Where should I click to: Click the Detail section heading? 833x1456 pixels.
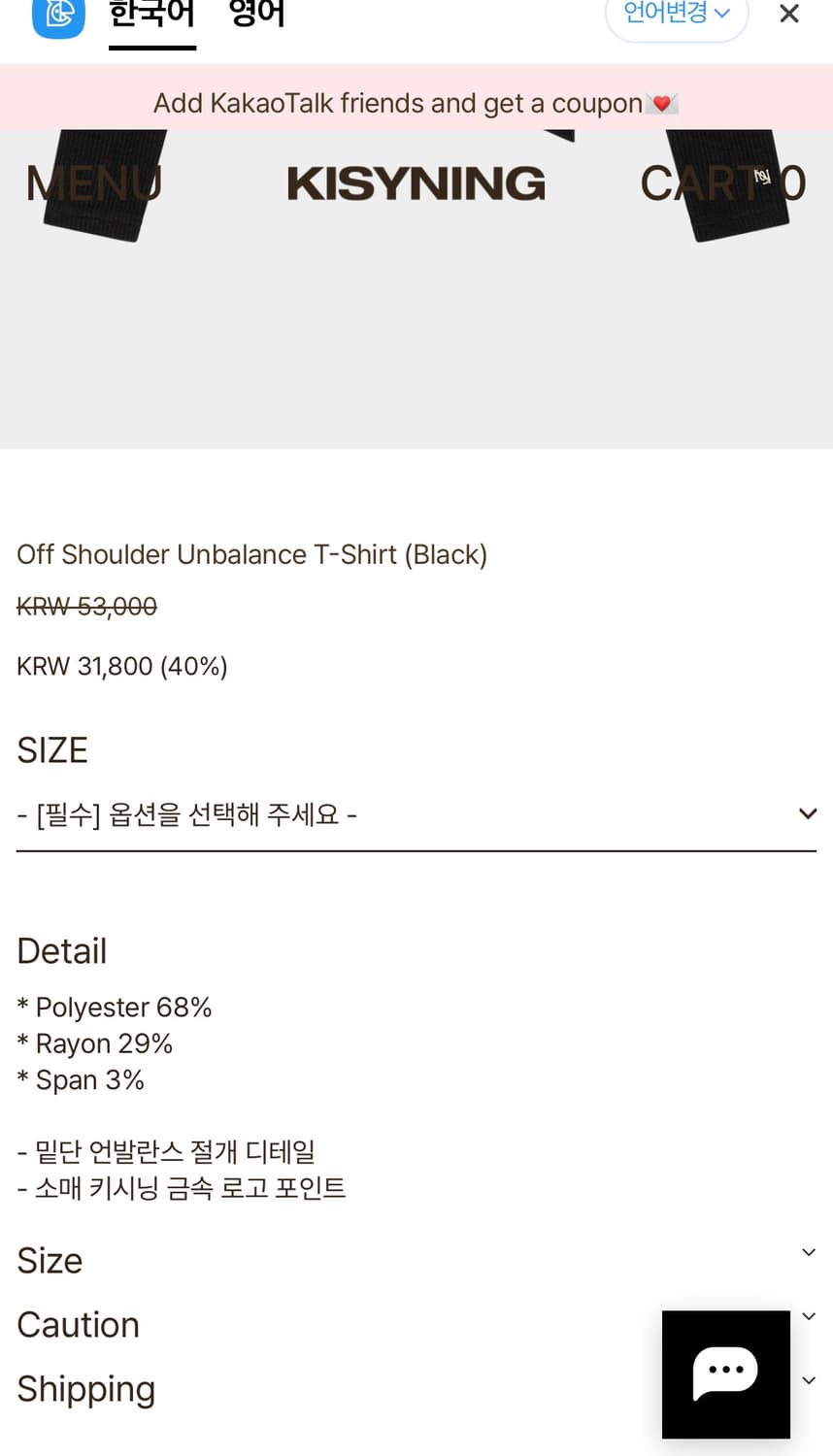click(x=62, y=951)
